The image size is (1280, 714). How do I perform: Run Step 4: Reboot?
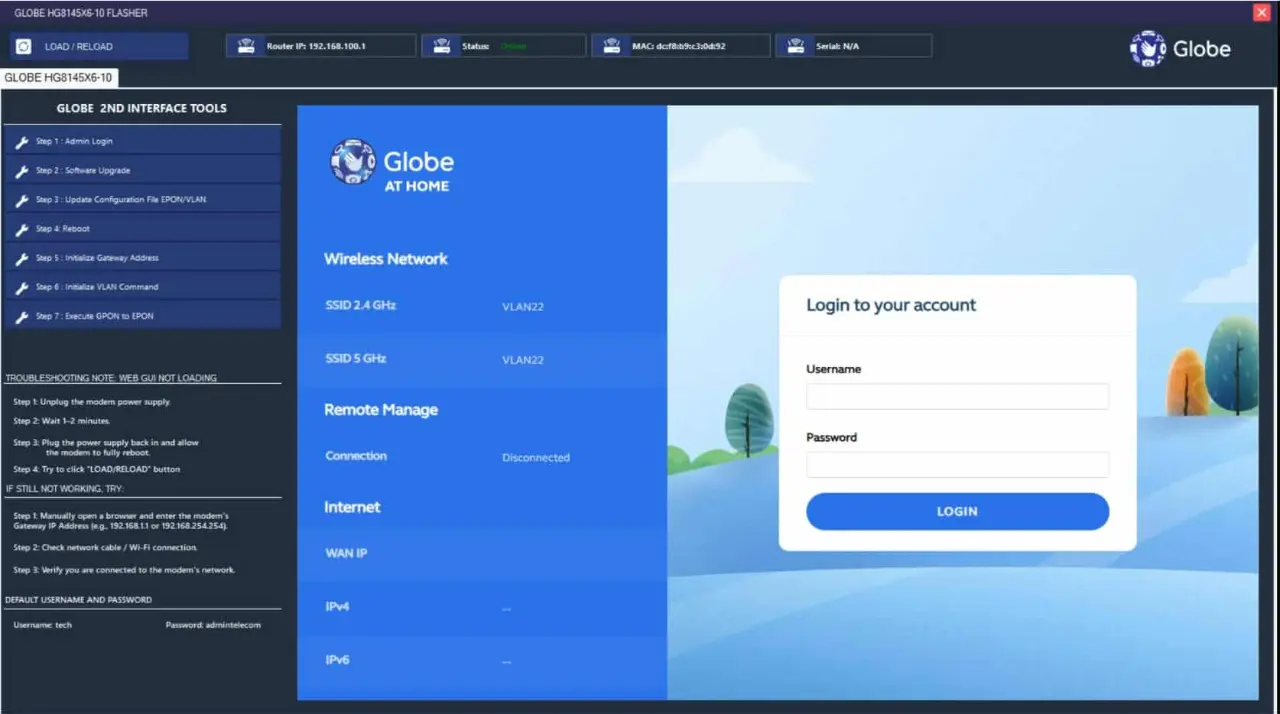tap(142, 228)
